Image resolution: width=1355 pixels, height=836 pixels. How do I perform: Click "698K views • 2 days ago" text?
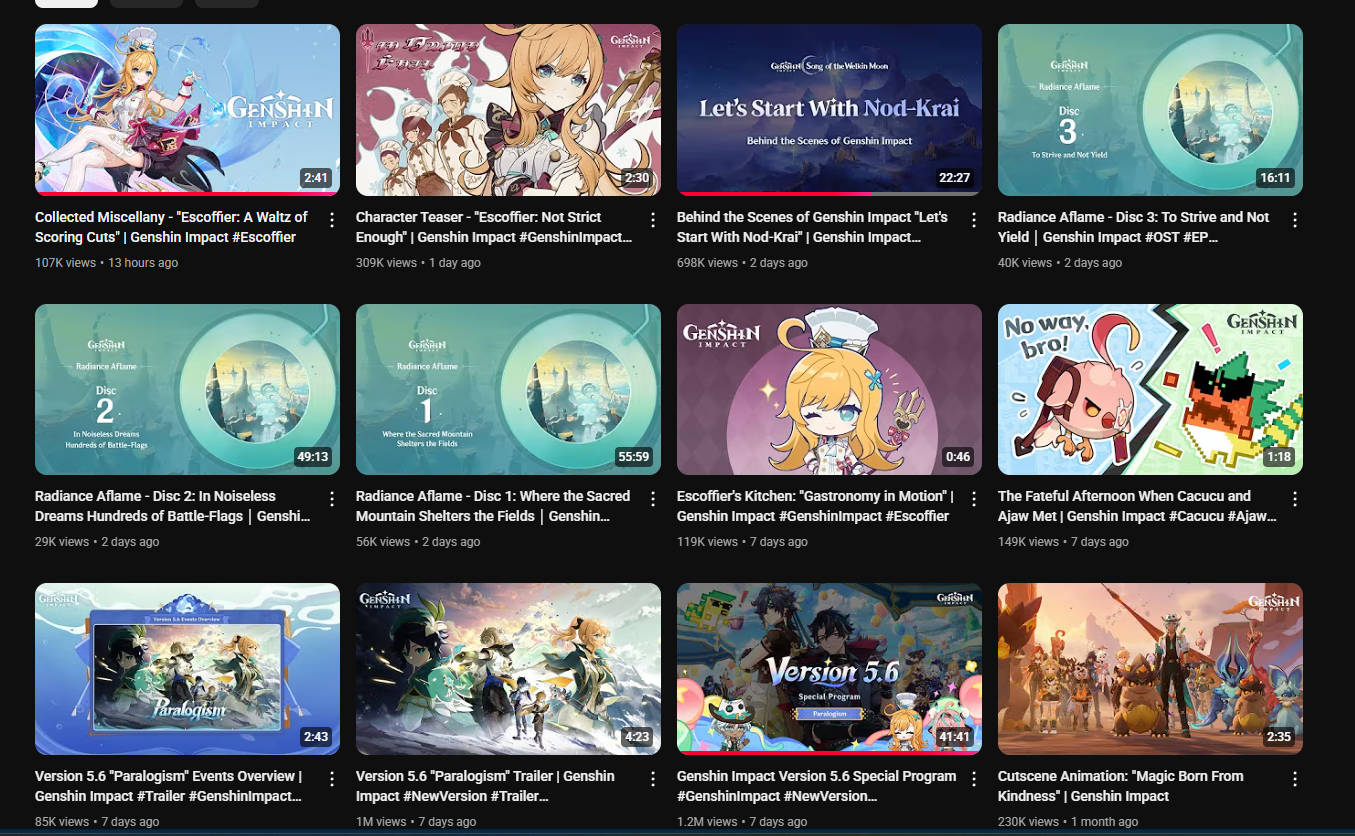point(742,263)
